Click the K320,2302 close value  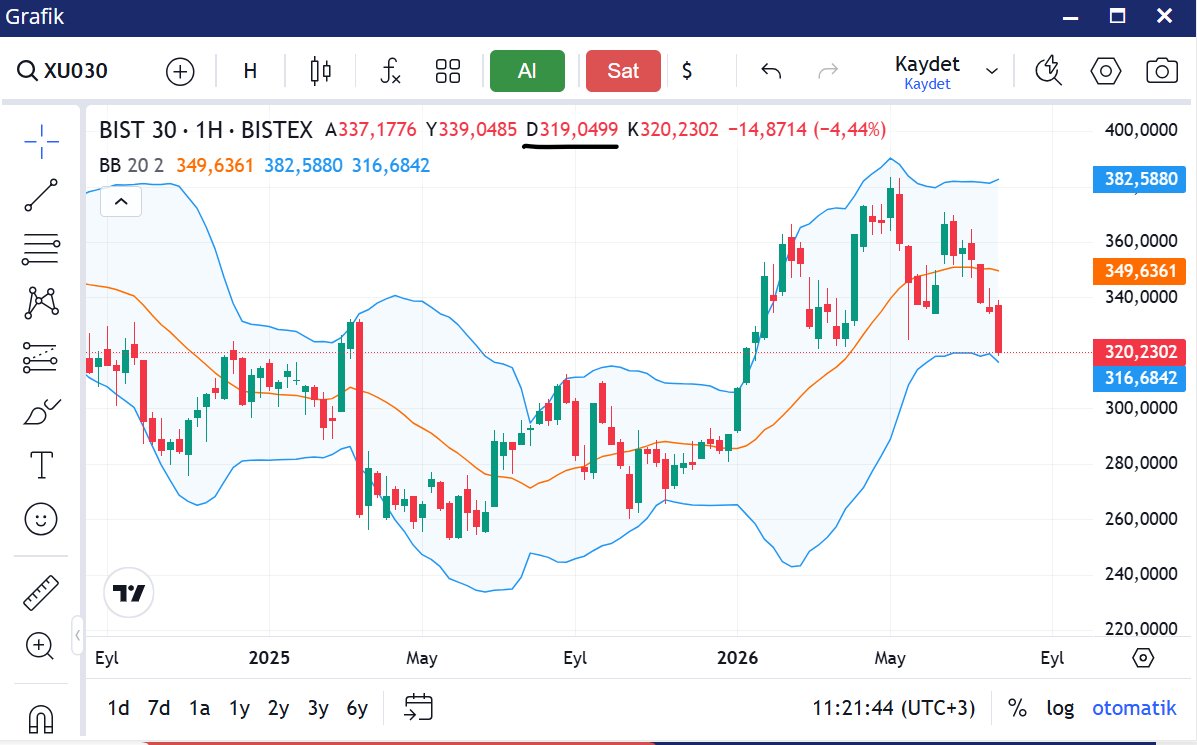[673, 130]
